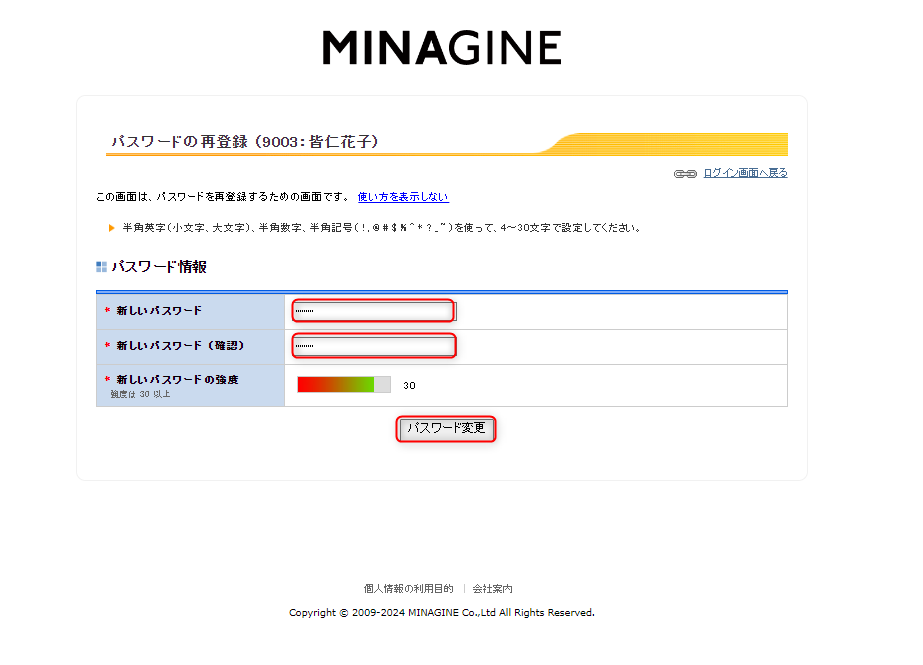Click the パスワード変更 button

[446, 428]
